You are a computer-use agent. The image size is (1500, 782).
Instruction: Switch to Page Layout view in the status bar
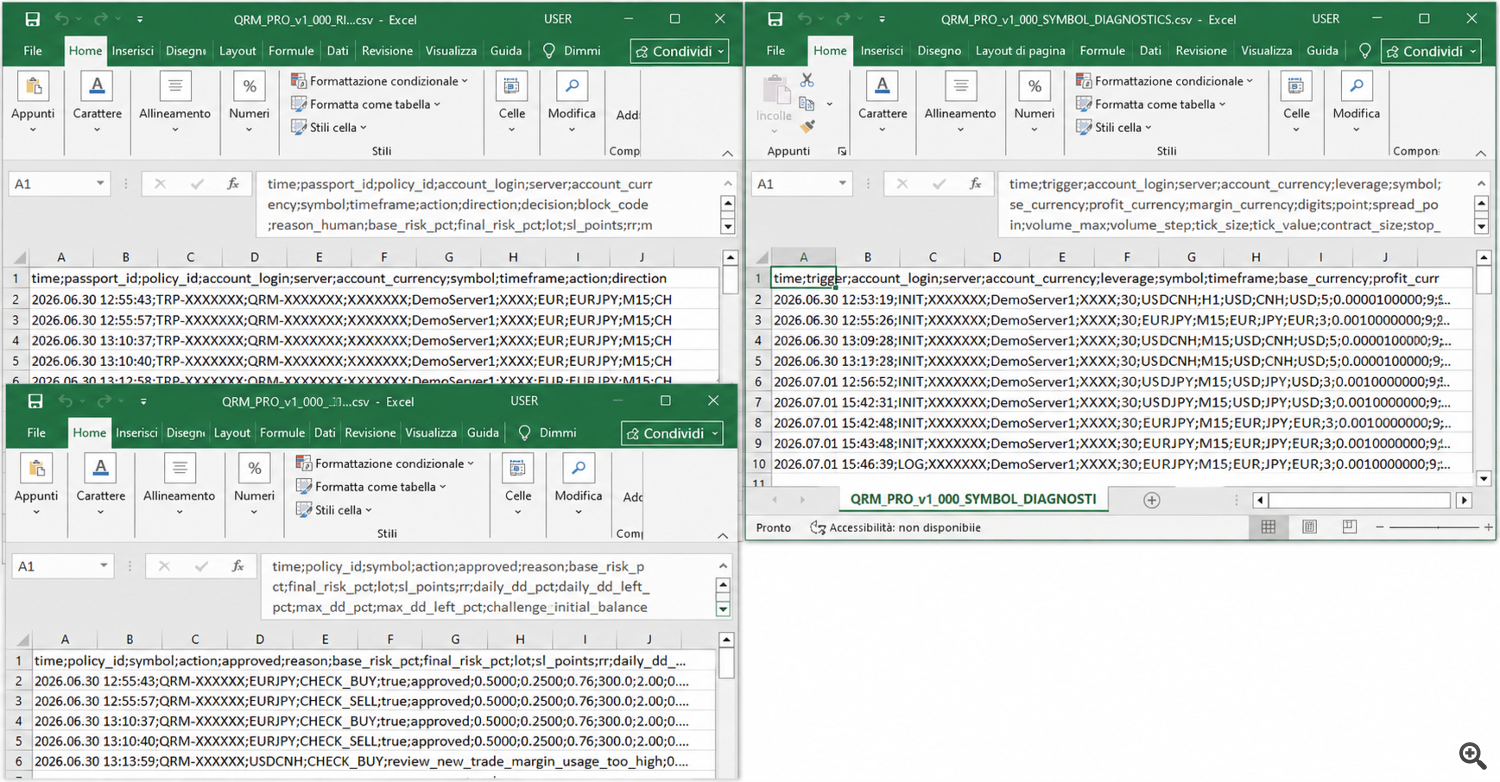[1309, 527]
